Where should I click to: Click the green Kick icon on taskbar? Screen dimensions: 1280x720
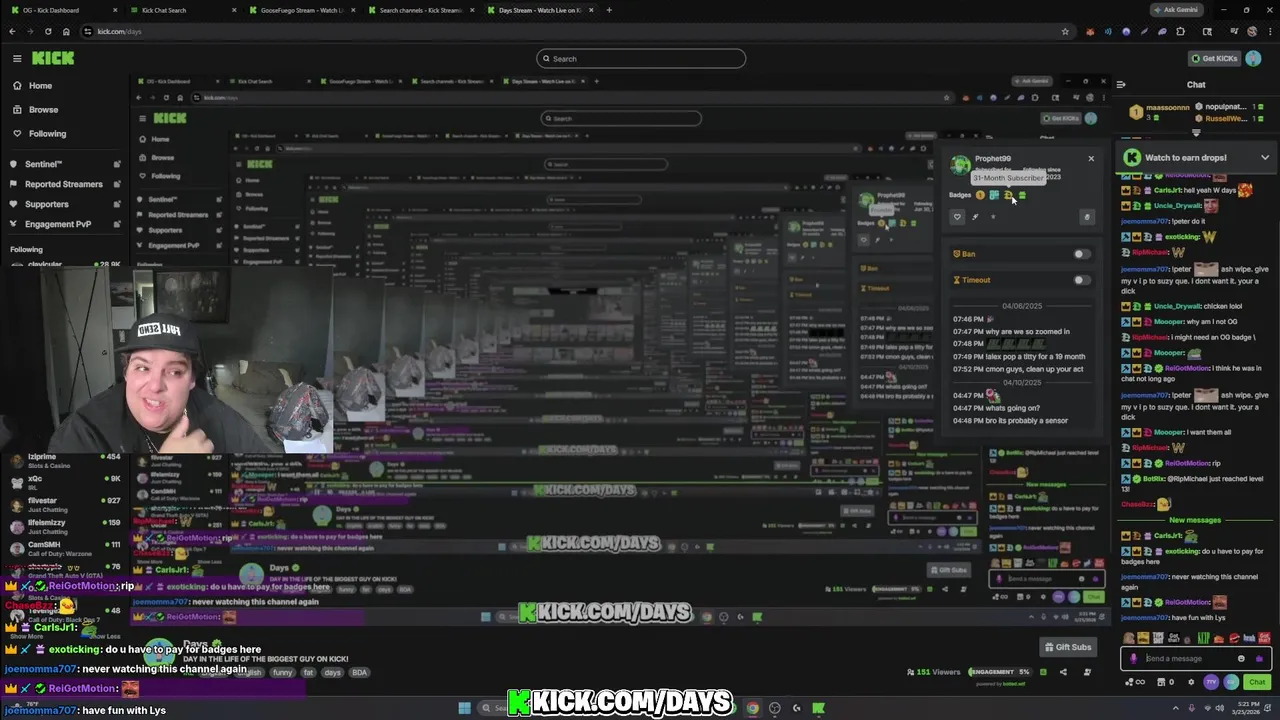pos(818,708)
